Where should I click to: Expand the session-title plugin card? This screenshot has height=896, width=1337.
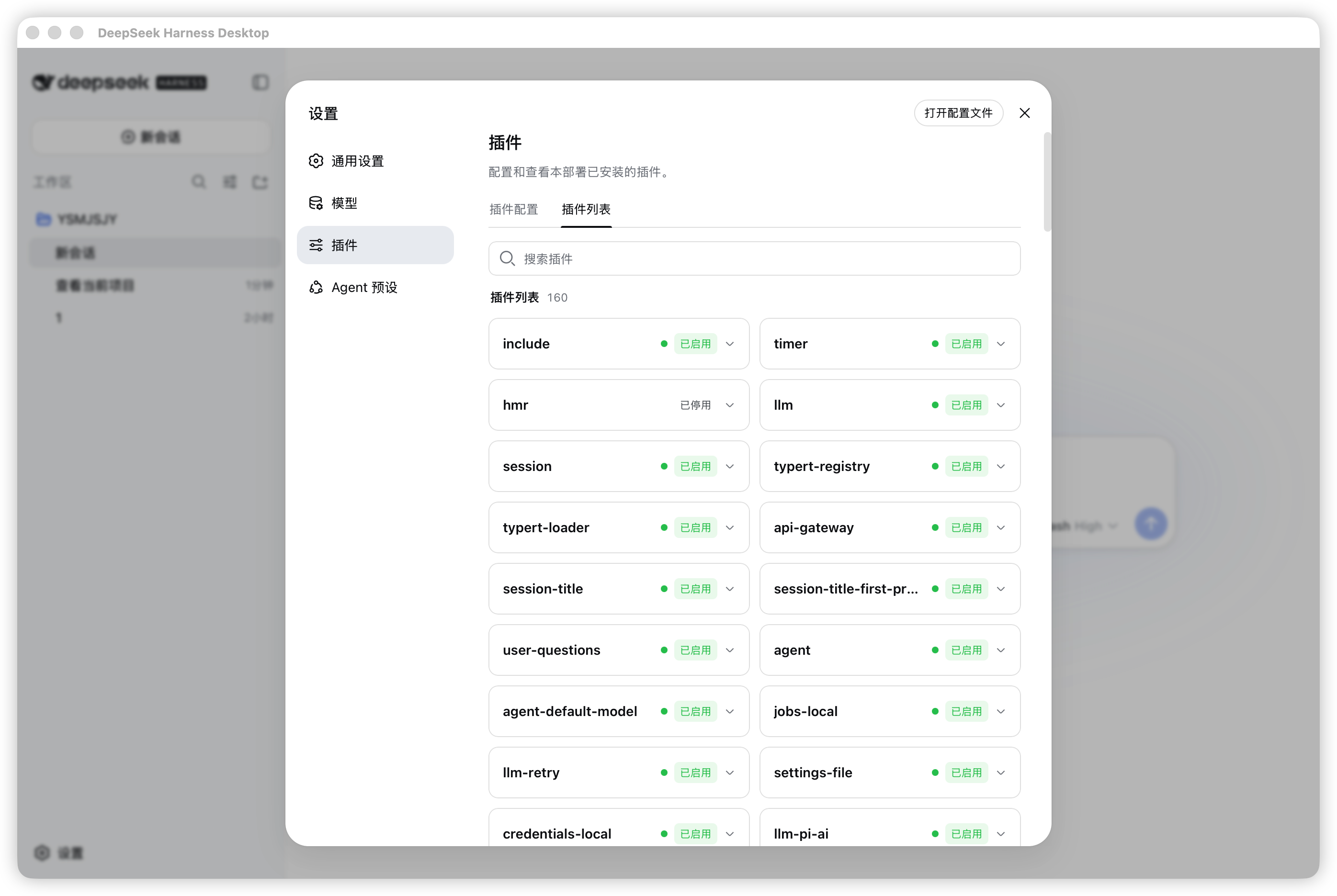point(730,589)
